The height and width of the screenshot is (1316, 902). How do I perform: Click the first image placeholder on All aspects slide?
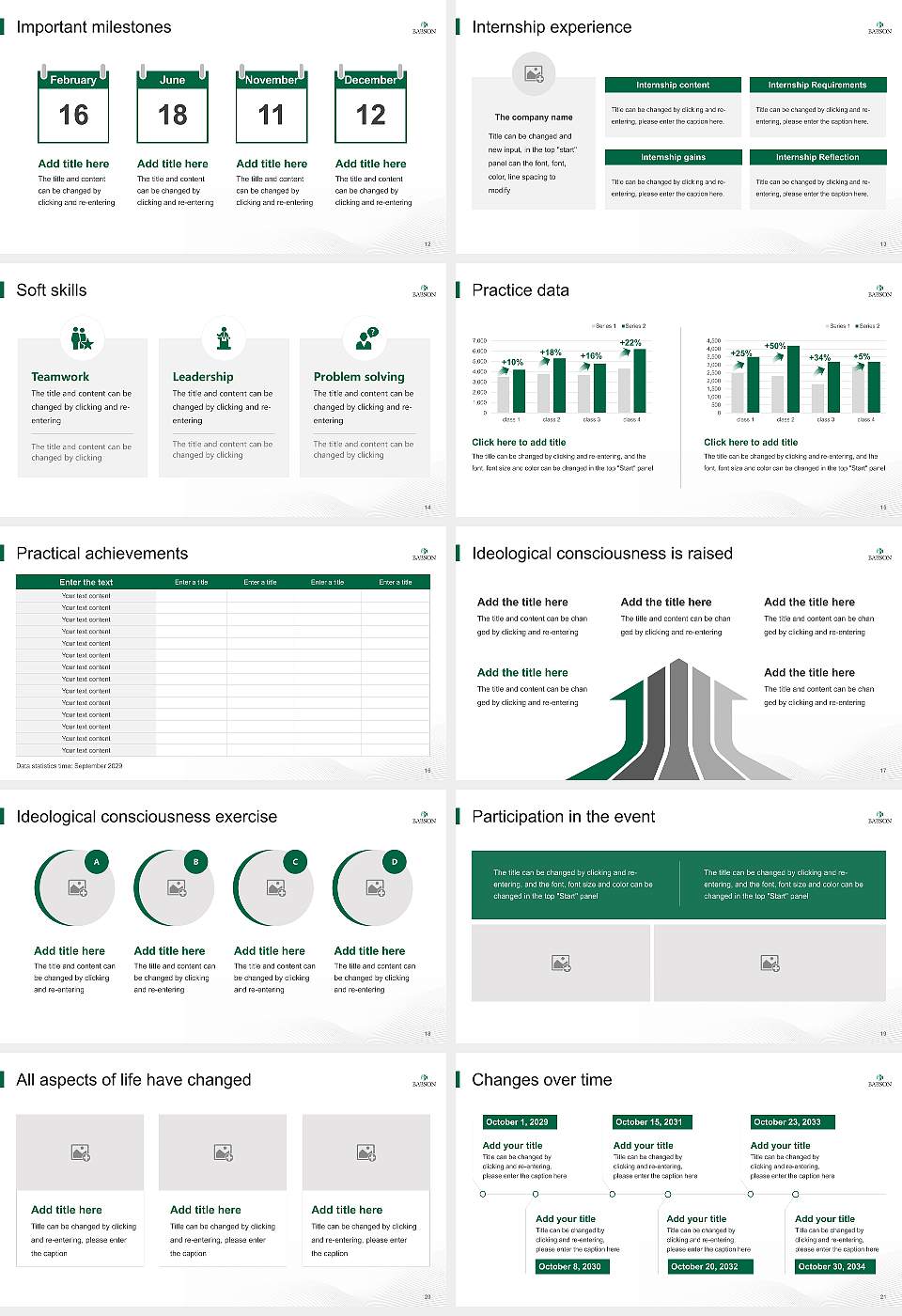click(x=80, y=1152)
